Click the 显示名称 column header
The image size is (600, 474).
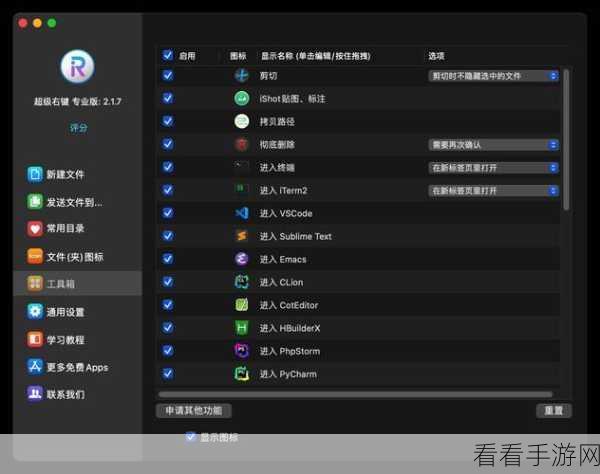[x=316, y=56]
